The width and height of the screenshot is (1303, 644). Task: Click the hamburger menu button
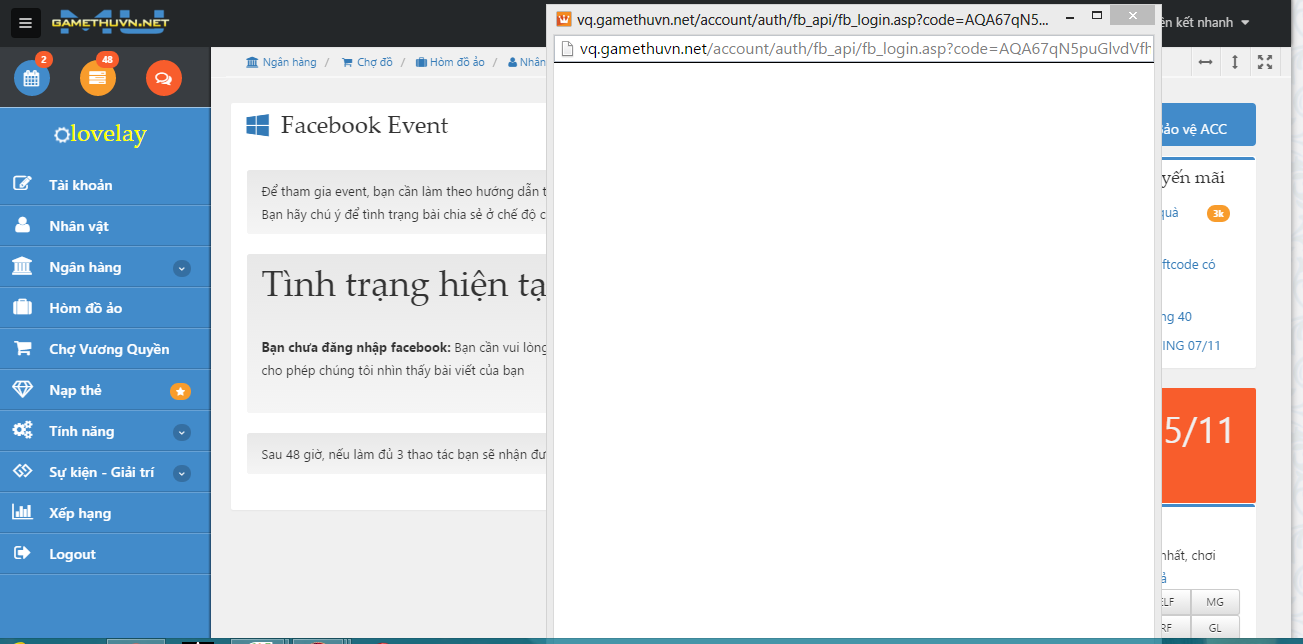click(x=26, y=22)
